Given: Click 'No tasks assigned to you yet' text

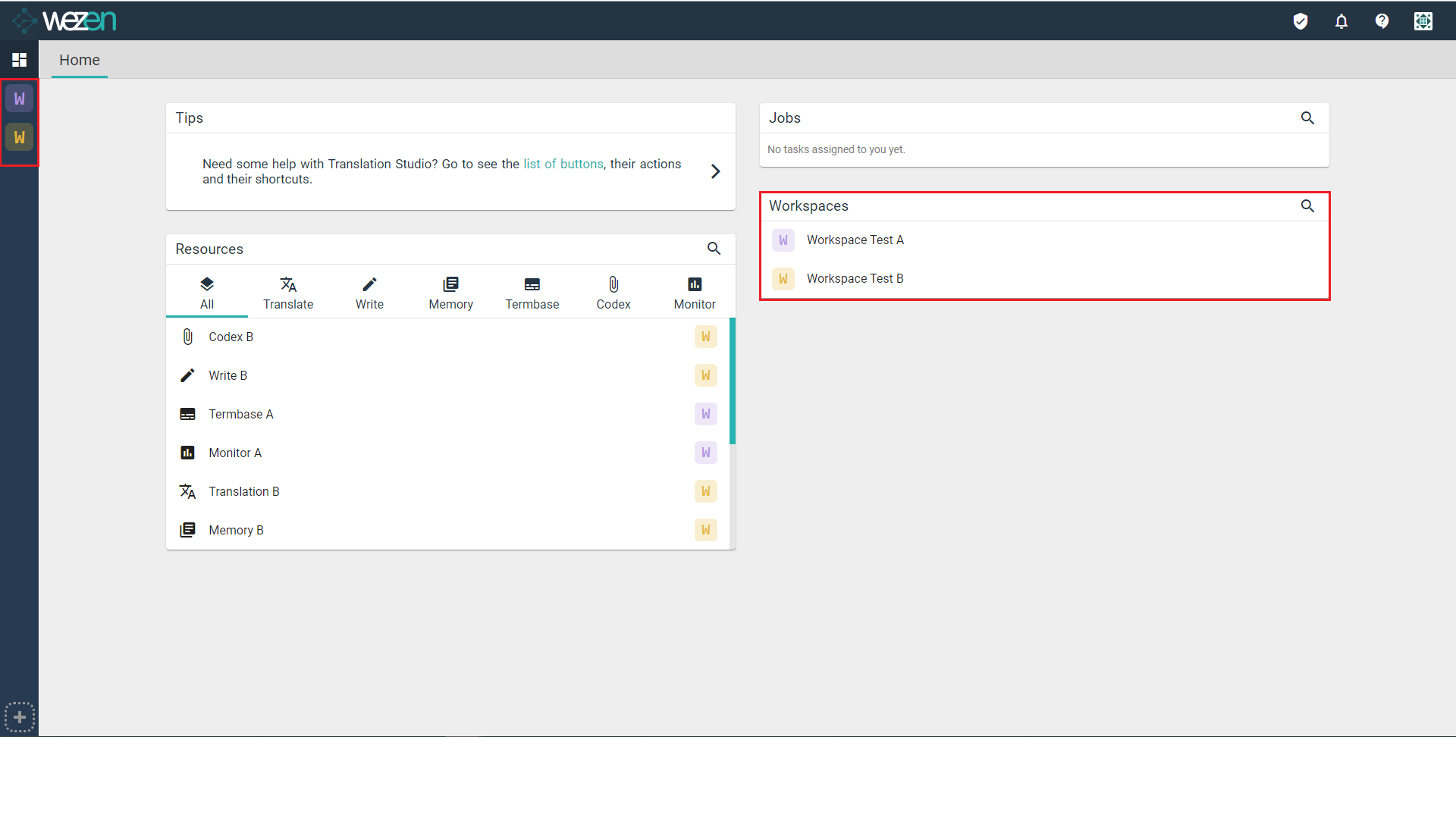Looking at the screenshot, I should coord(836,149).
